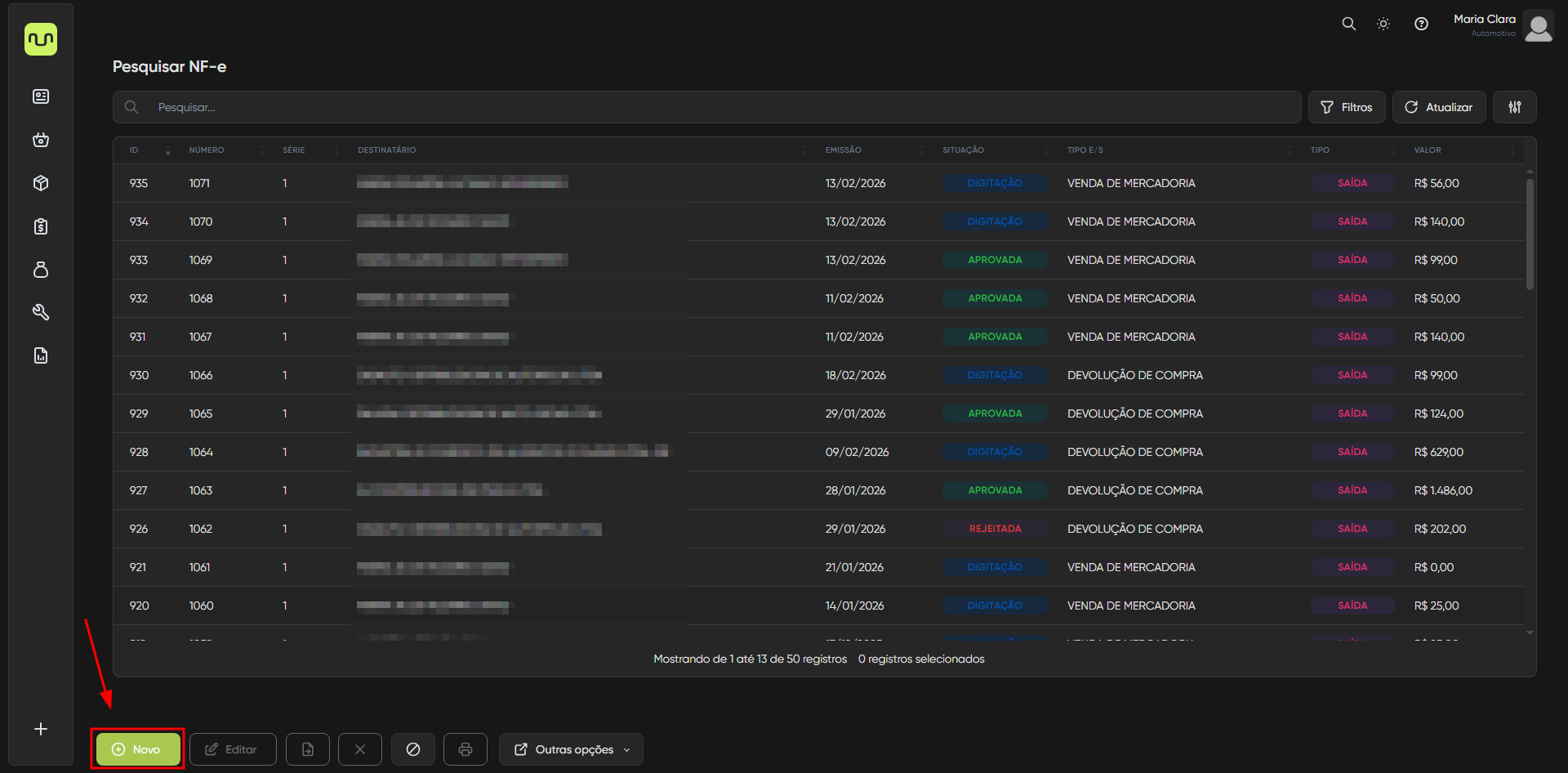The height and width of the screenshot is (773, 1568).
Task: Click the money bag sidebar icon
Action: (41, 270)
